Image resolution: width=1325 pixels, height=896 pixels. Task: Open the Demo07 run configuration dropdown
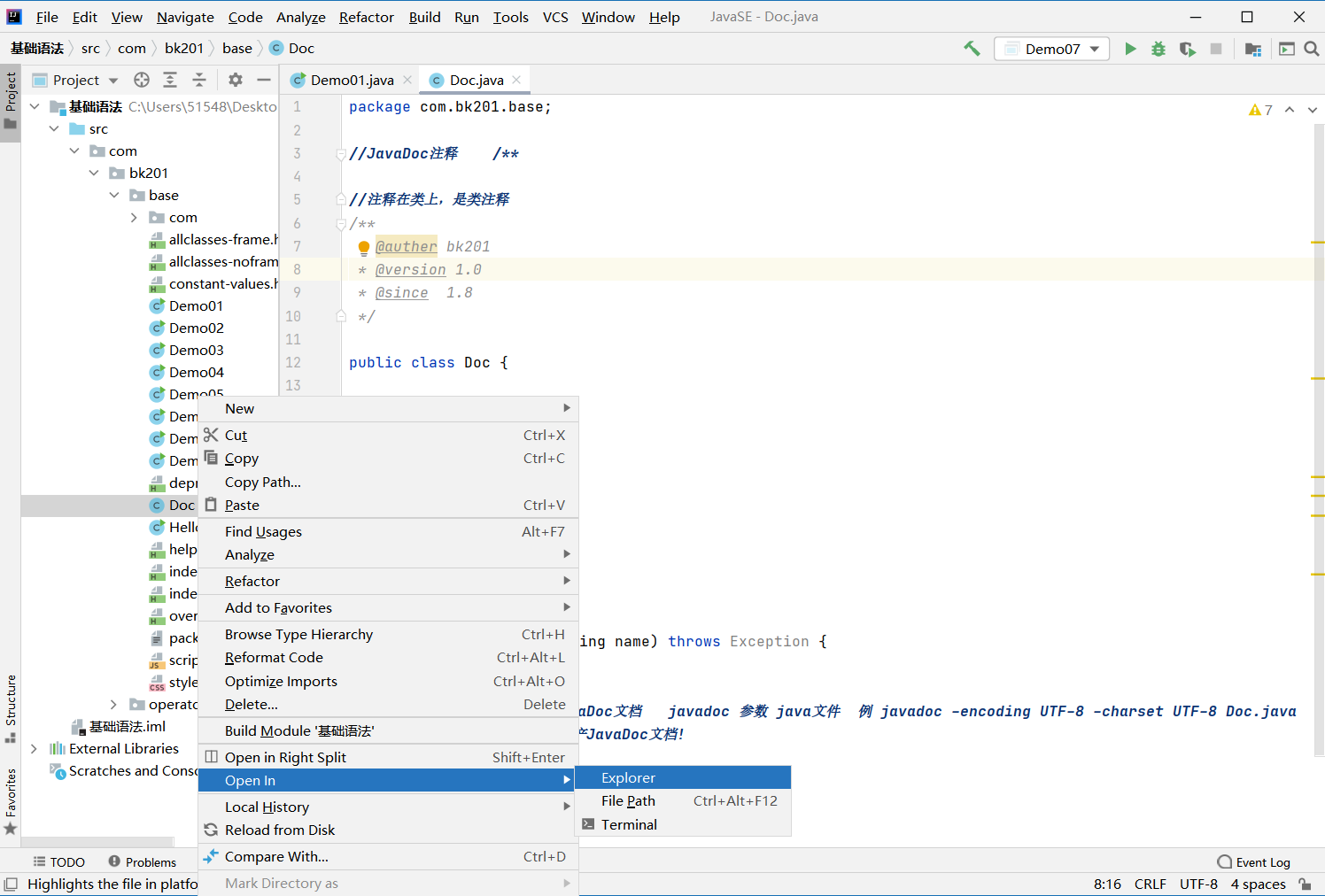(x=1051, y=49)
